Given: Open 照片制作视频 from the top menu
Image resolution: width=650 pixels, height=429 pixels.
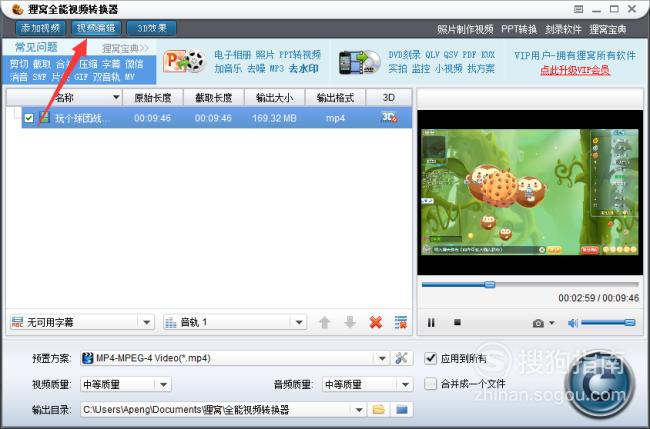Looking at the screenshot, I should coord(465,29).
